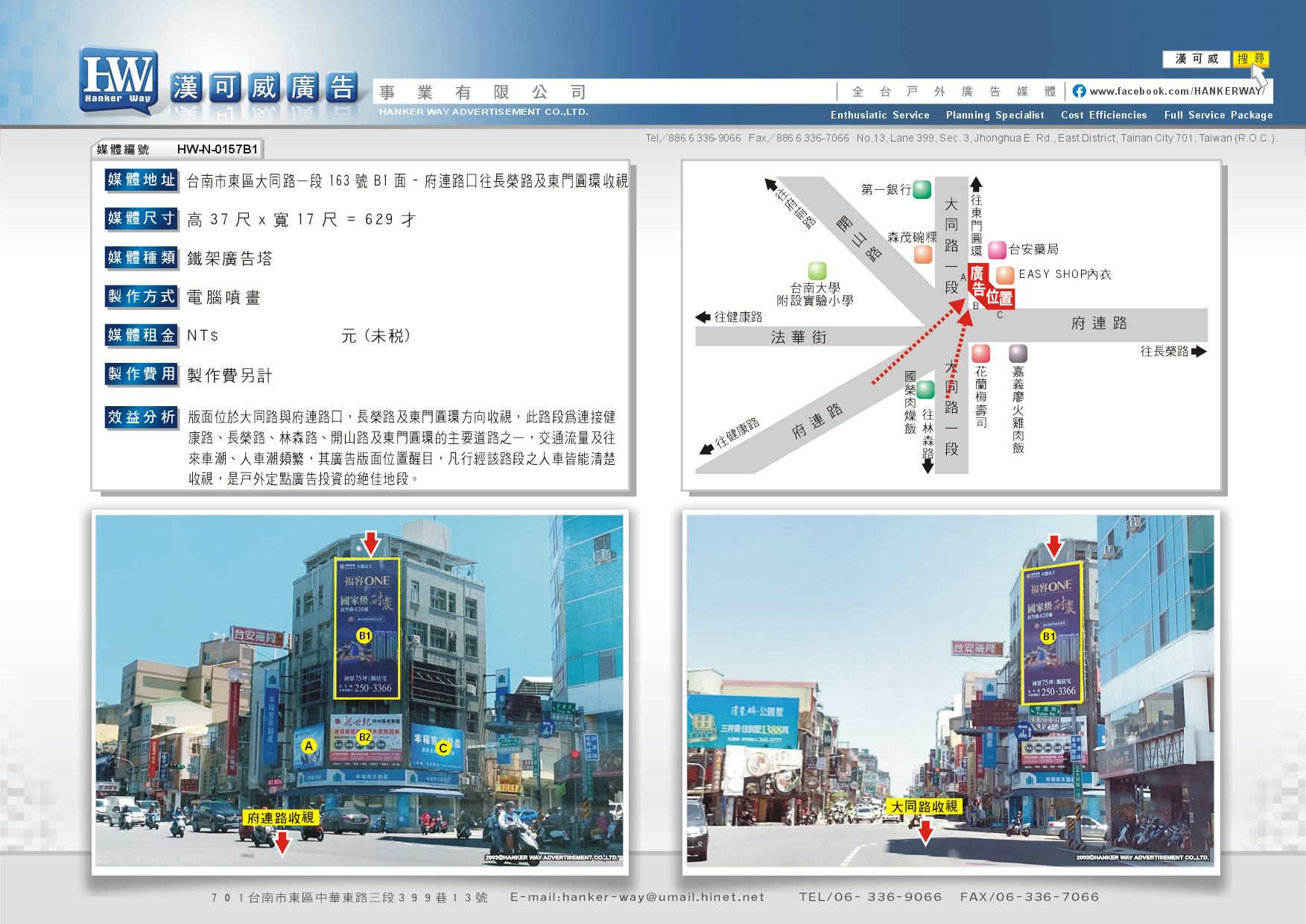Screen dimensions: 1306x924
Task: Click the 媒體編號 tab label
Action: 123,149
